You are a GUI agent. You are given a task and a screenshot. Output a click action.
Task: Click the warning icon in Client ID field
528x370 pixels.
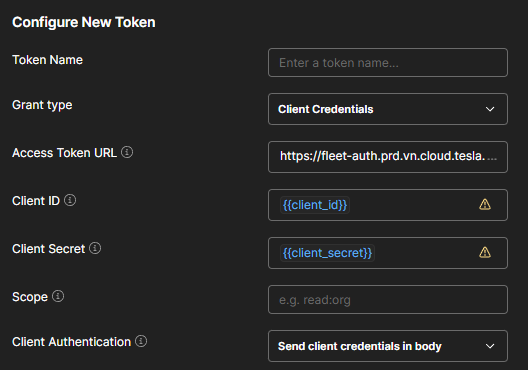tap(485, 204)
